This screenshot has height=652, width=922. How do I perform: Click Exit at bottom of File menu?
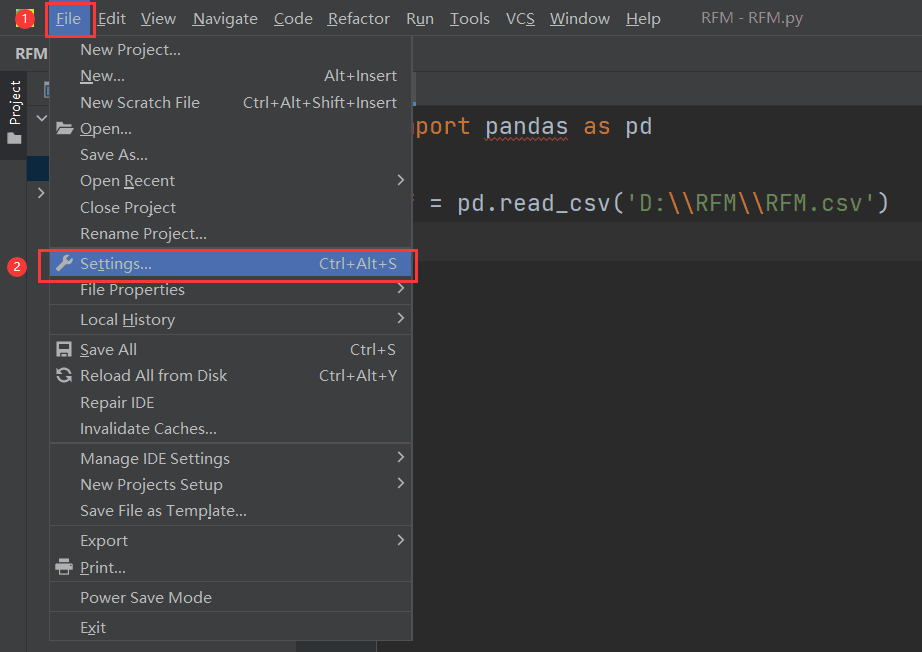(93, 627)
